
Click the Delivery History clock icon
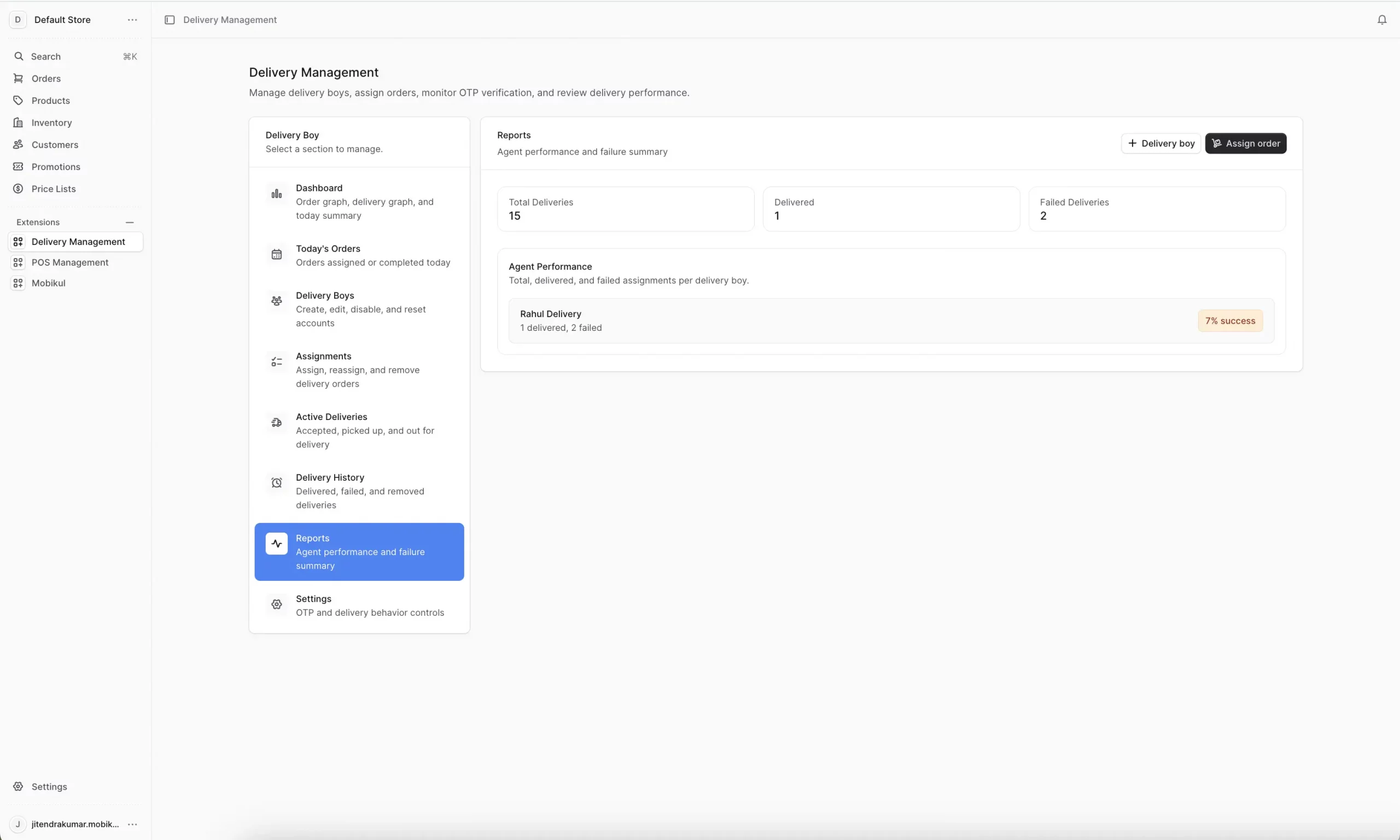click(x=277, y=483)
